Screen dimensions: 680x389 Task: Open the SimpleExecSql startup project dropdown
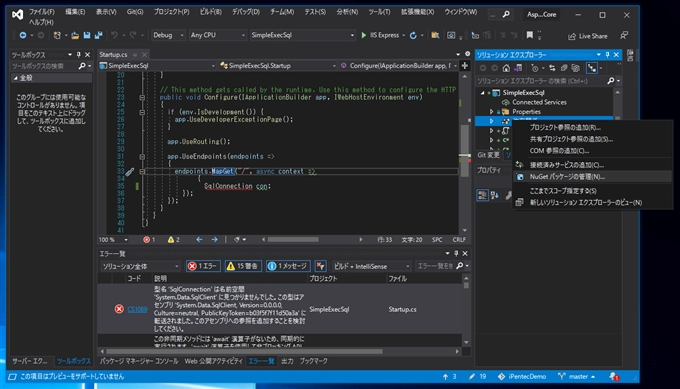pyautogui.click(x=303, y=35)
